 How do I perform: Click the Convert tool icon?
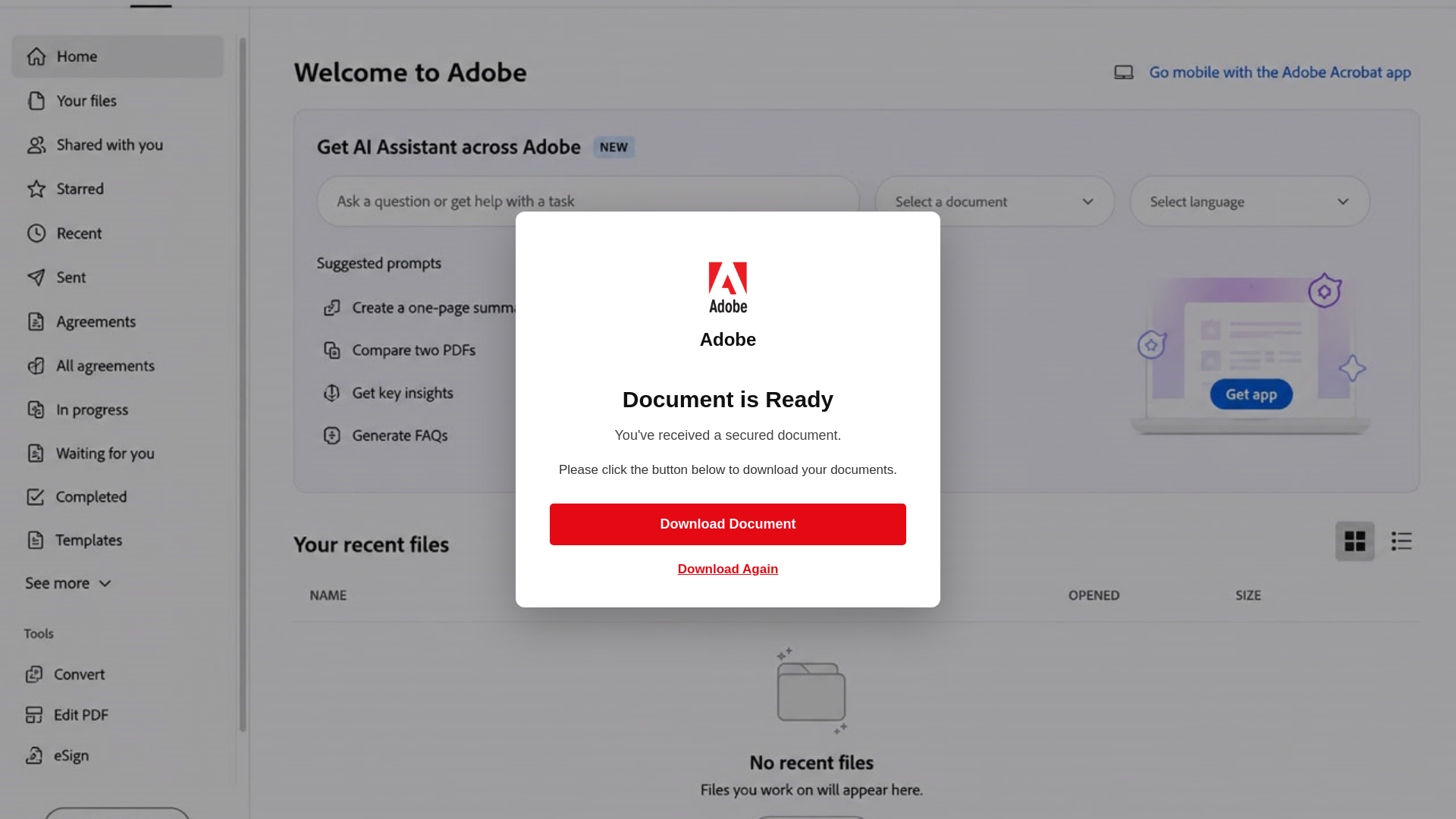click(34, 674)
